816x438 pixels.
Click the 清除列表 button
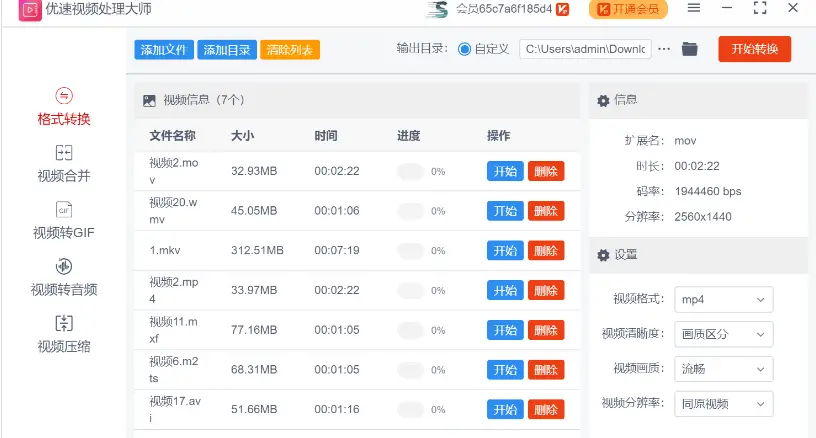[290, 50]
